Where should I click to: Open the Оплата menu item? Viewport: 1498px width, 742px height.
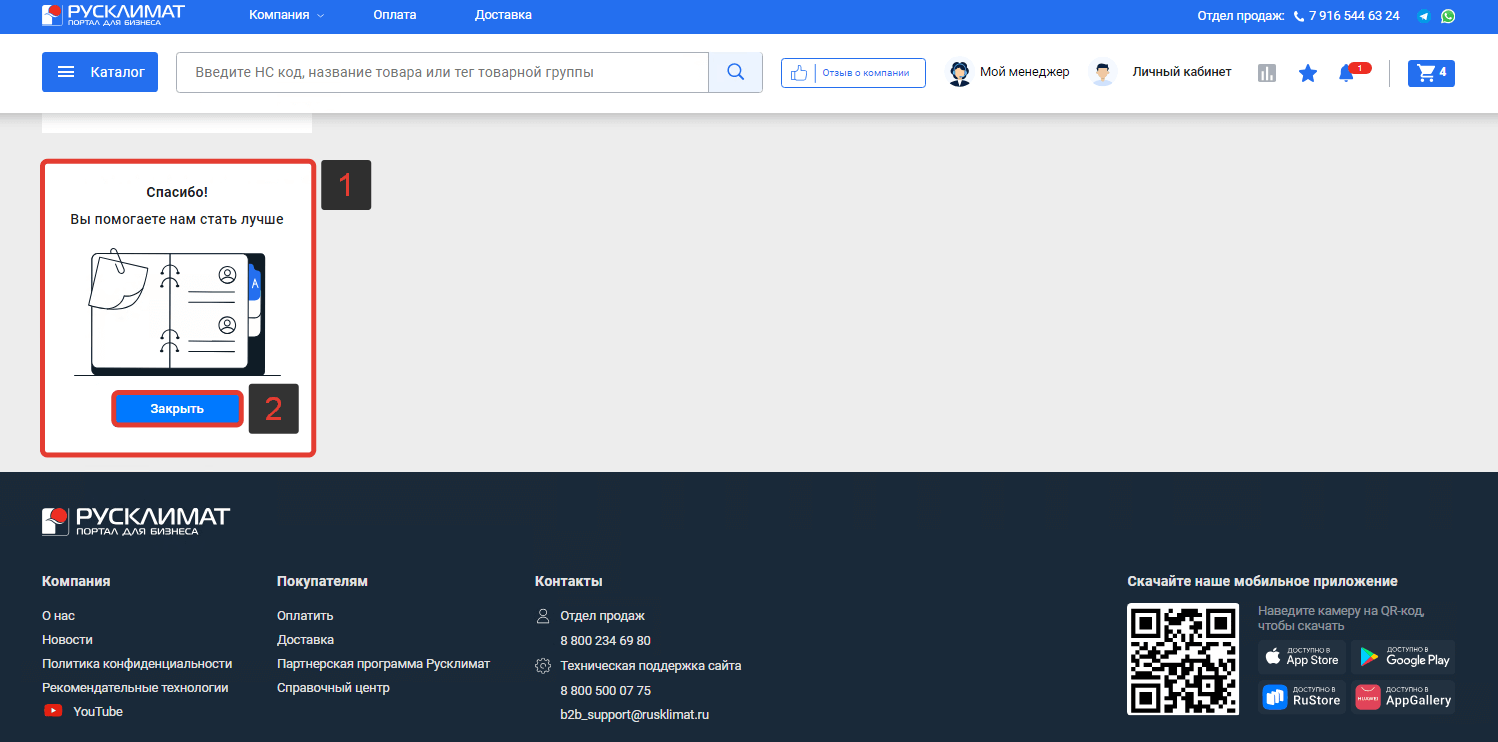395,15
